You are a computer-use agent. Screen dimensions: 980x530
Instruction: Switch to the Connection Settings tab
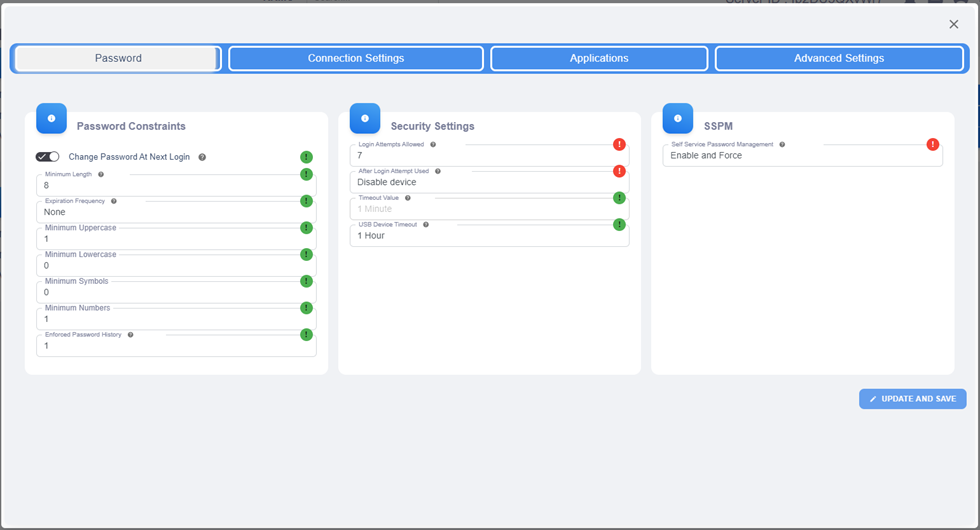(356, 59)
